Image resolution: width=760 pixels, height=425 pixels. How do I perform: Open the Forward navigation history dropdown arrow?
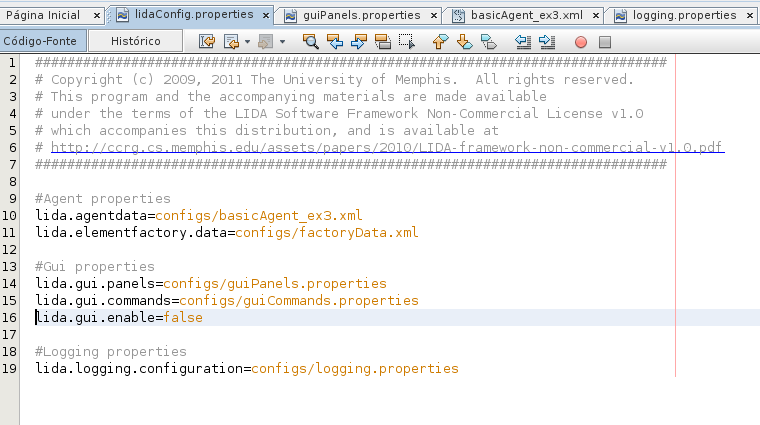click(282, 42)
